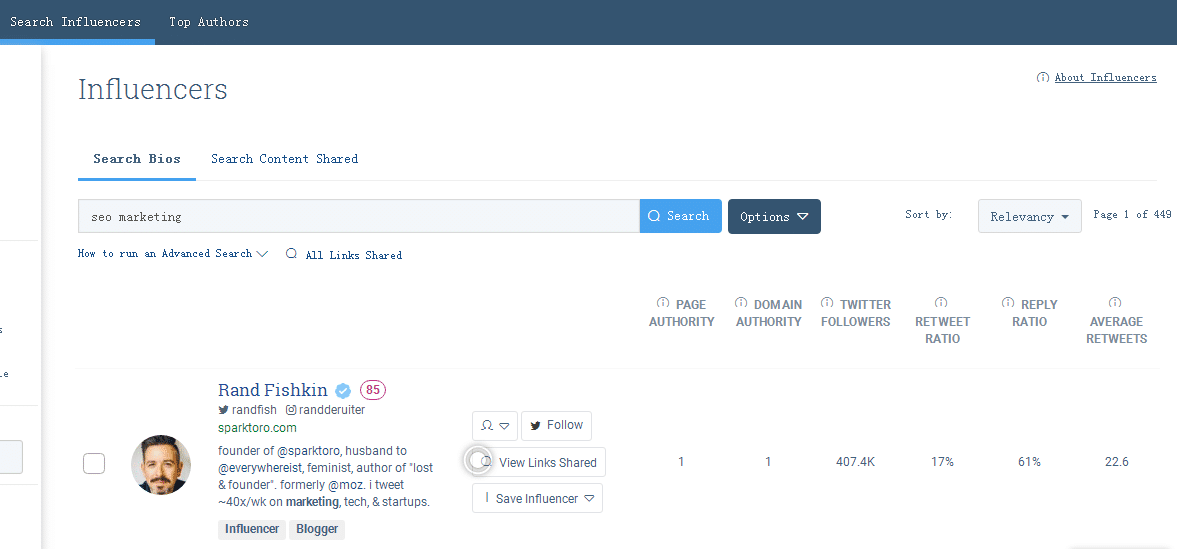Click the Follow button
Viewport: 1177px width, 549px height.
[556, 425]
